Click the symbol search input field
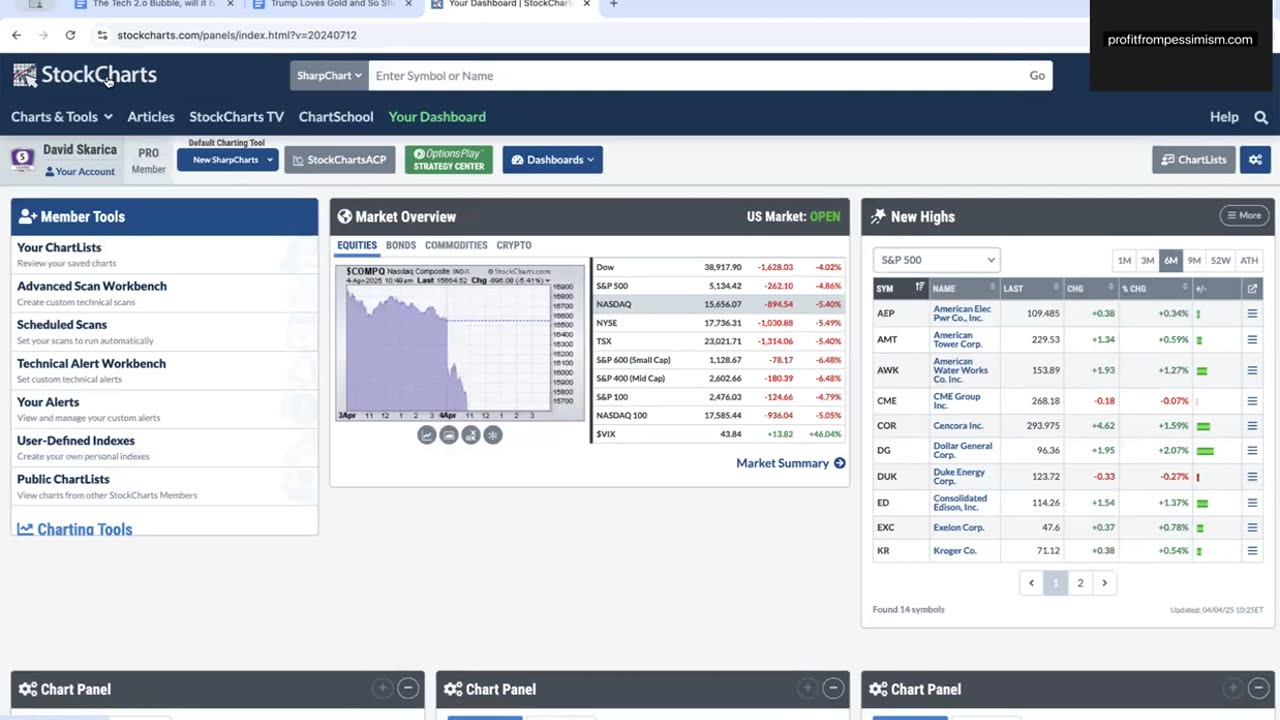The width and height of the screenshot is (1280, 720). (x=695, y=76)
